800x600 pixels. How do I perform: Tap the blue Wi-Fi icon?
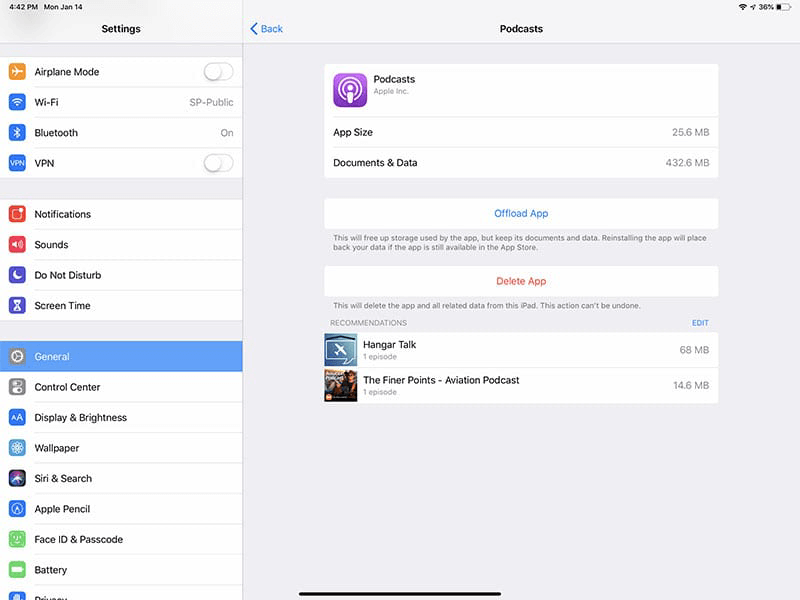(x=17, y=102)
